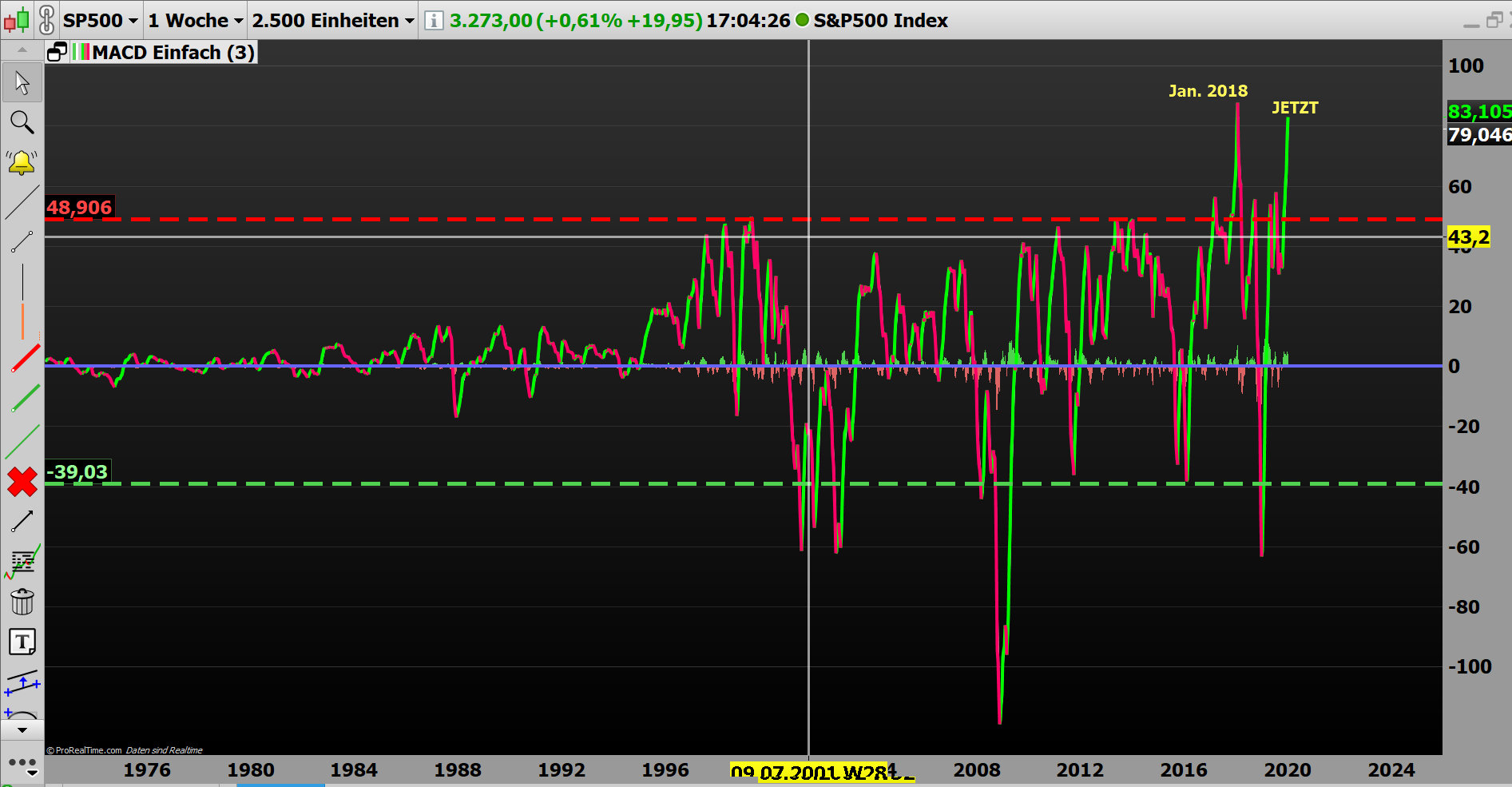Select the trend line drawing tool
The height and width of the screenshot is (787, 1512).
coord(22,202)
